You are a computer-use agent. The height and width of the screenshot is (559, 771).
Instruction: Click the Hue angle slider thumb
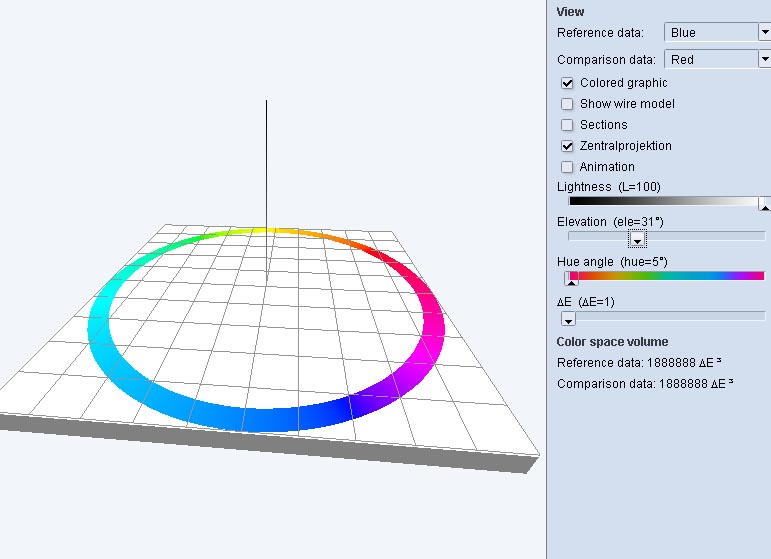pos(571,279)
